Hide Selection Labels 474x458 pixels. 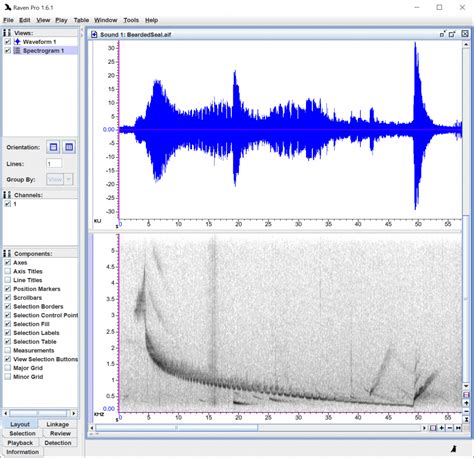click(8, 333)
